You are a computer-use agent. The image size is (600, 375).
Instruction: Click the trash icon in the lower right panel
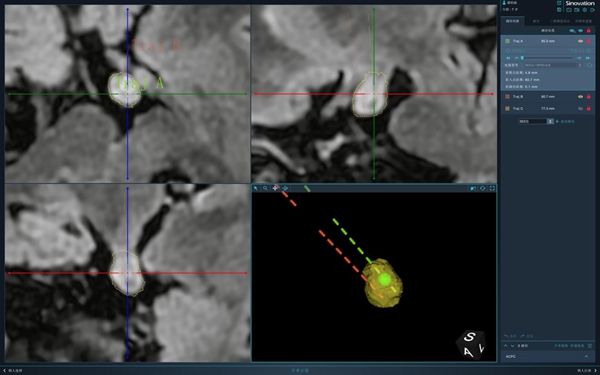coord(590,346)
